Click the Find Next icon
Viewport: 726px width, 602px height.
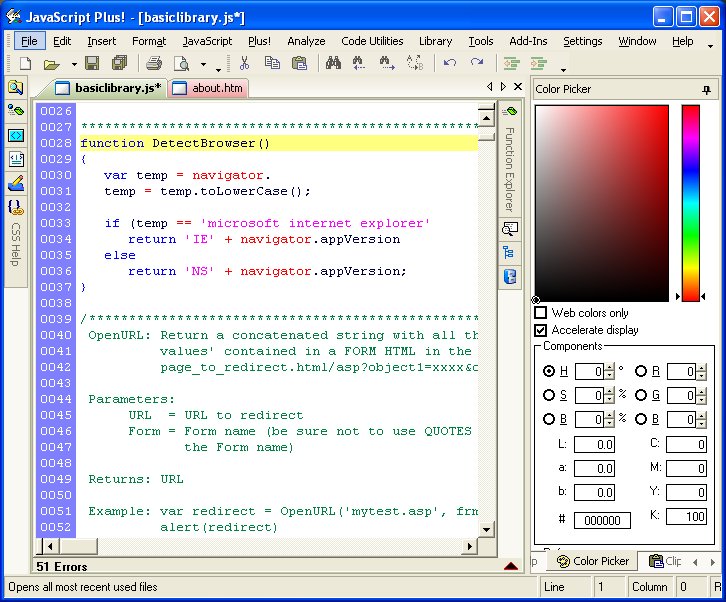(387, 63)
